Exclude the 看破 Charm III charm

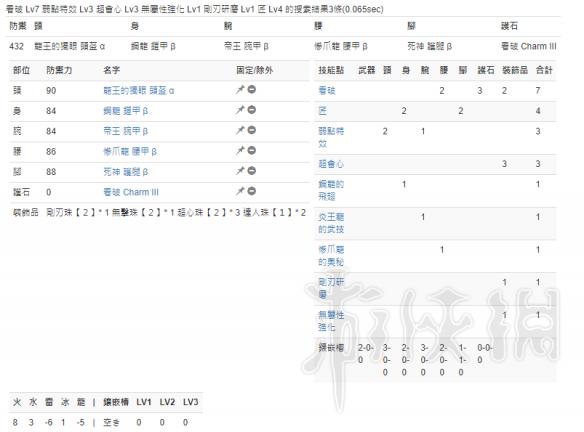(252, 191)
